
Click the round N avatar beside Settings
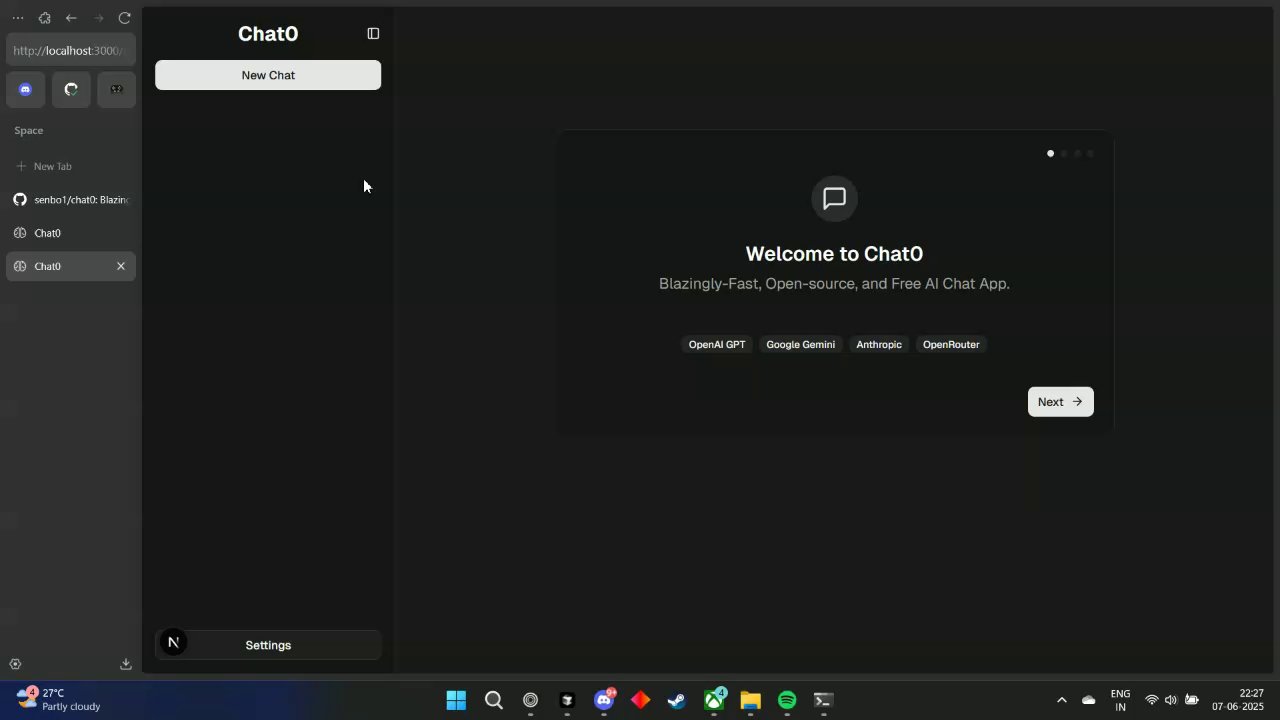click(x=173, y=643)
